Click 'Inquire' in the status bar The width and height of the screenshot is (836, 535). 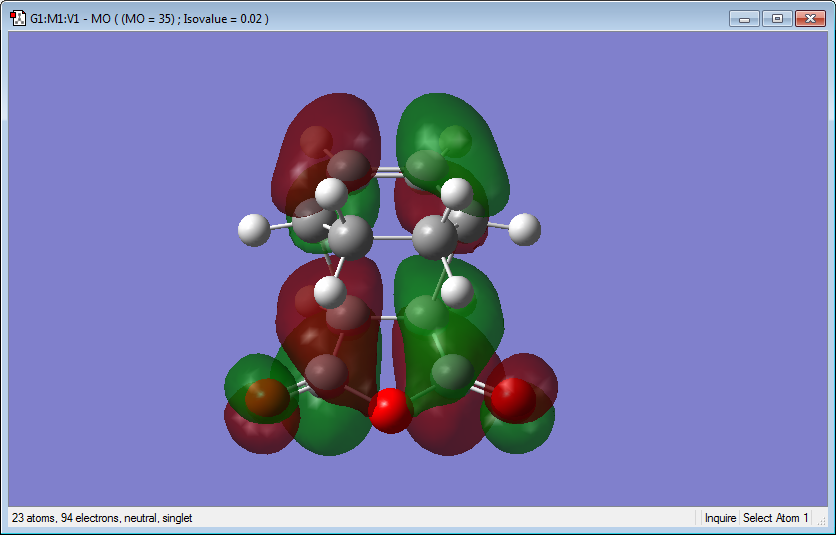click(720, 518)
